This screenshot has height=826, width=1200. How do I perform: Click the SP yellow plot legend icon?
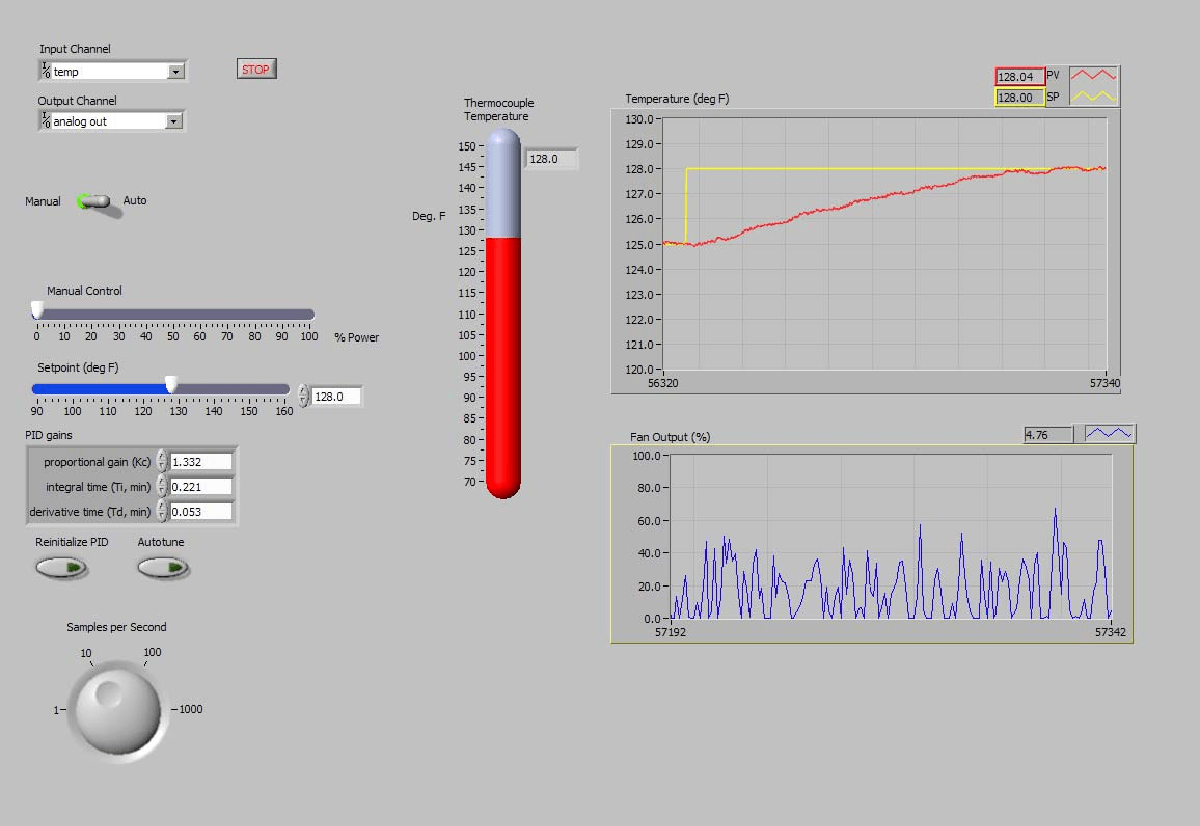pos(1093,97)
